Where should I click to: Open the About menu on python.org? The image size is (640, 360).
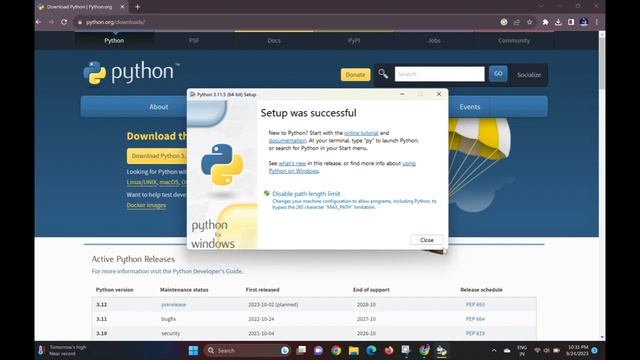158,107
